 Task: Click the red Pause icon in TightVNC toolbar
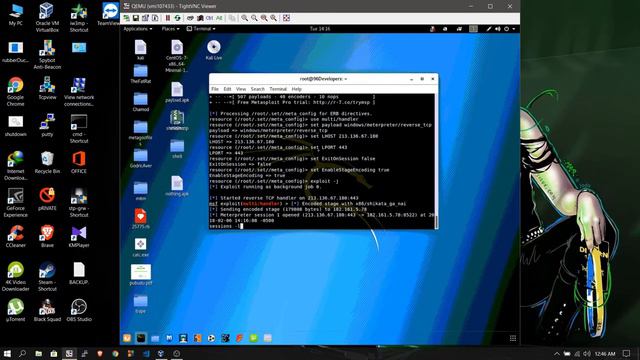(167, 18)
